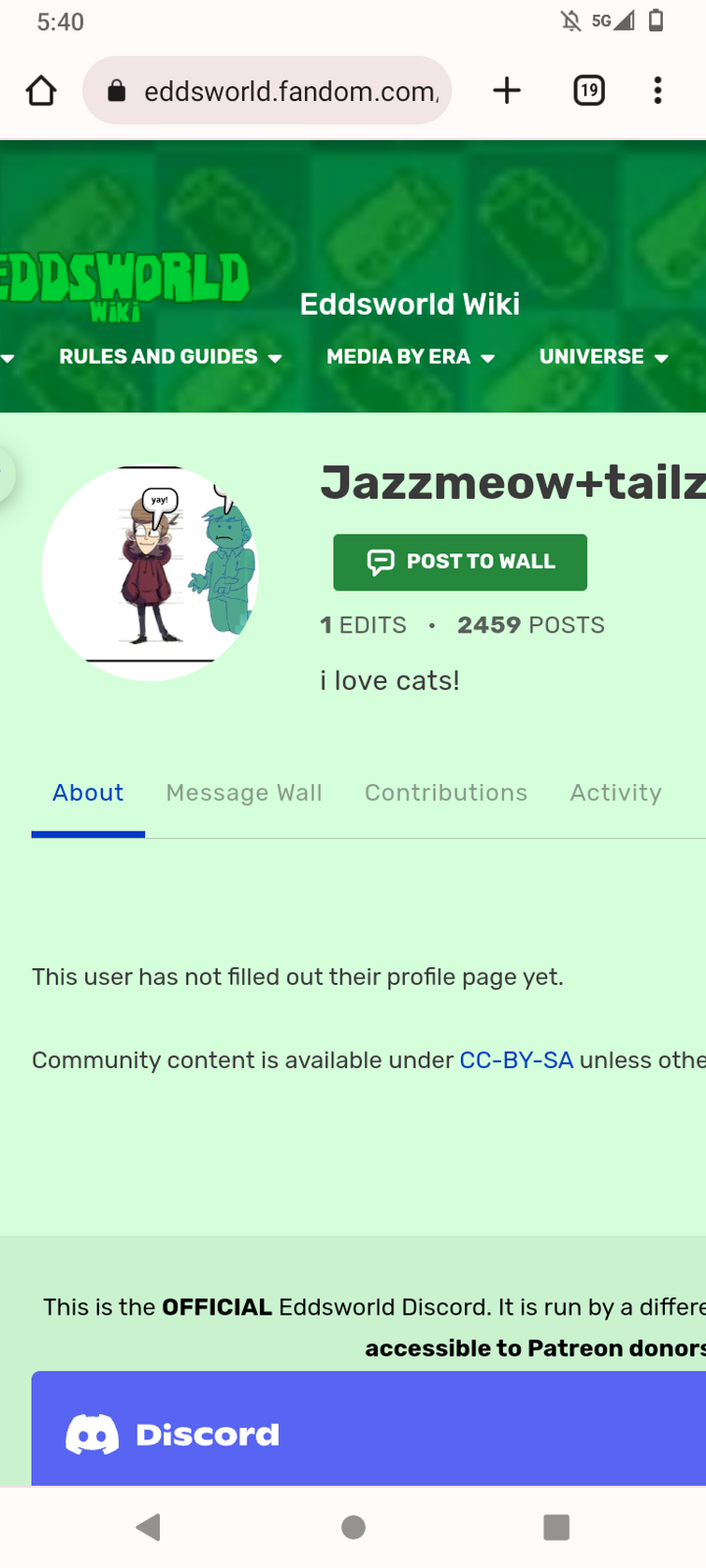Image resolution: width=706 pixels, height=1568 pixels.
Task: Tap the eddsworld.fandom.com address bar
Action: (x=290, y=91)
